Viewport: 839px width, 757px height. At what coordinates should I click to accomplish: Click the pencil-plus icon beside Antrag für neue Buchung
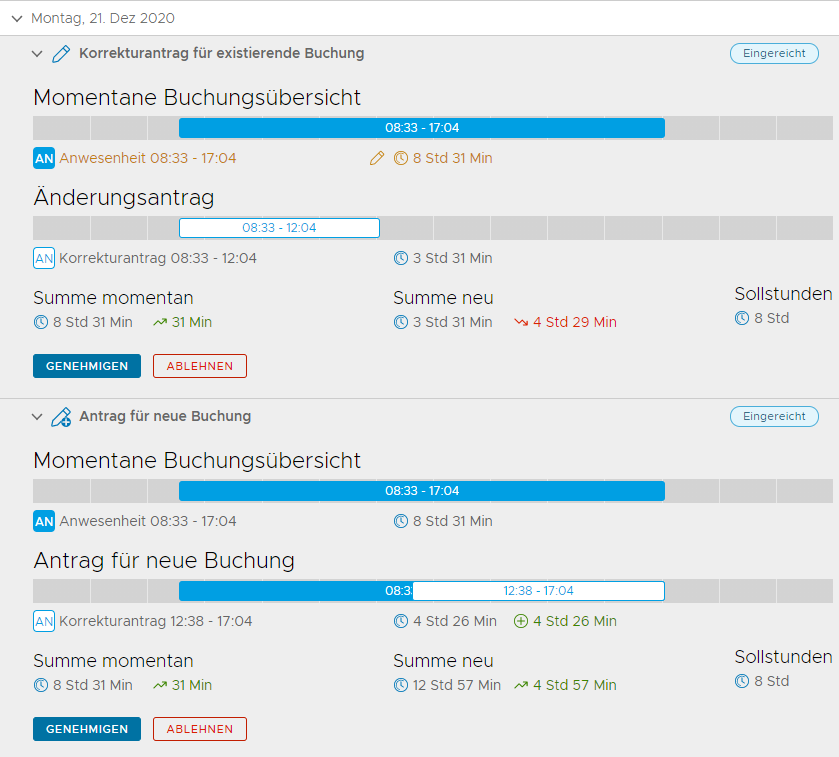tap(61, 417)
